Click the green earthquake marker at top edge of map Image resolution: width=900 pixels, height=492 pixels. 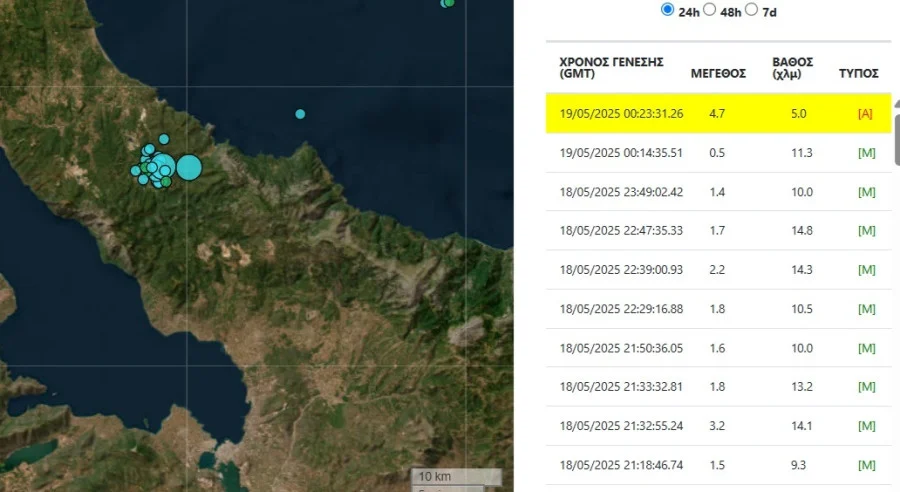(x=448, y=3)
